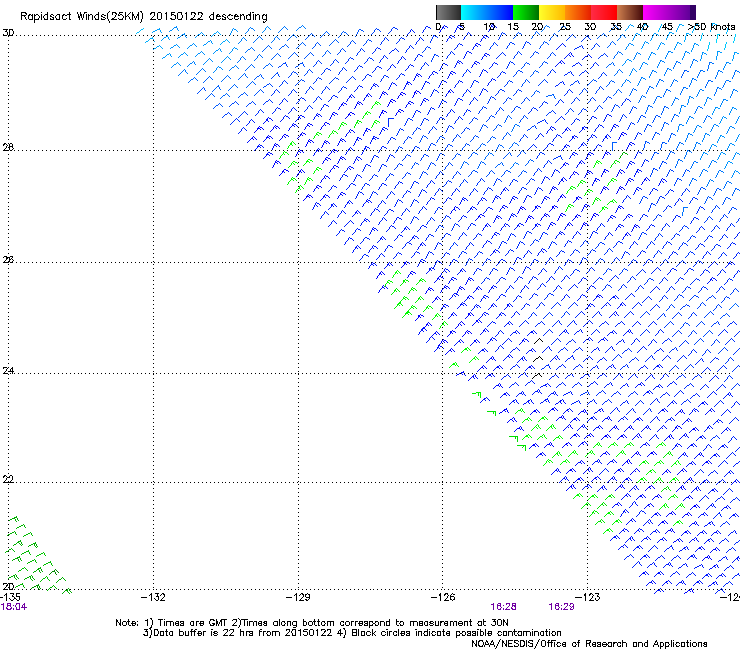Viewport: 740px width, 650px height.
Task: Select the note line "3)Data buffer is 22 hrs"
Action: pos(352,633)
